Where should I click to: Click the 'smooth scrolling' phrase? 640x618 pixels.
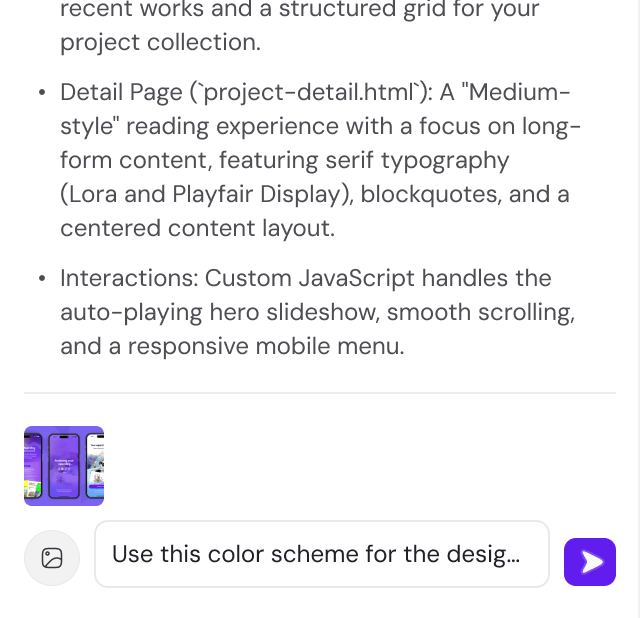[x=479, y=312]
